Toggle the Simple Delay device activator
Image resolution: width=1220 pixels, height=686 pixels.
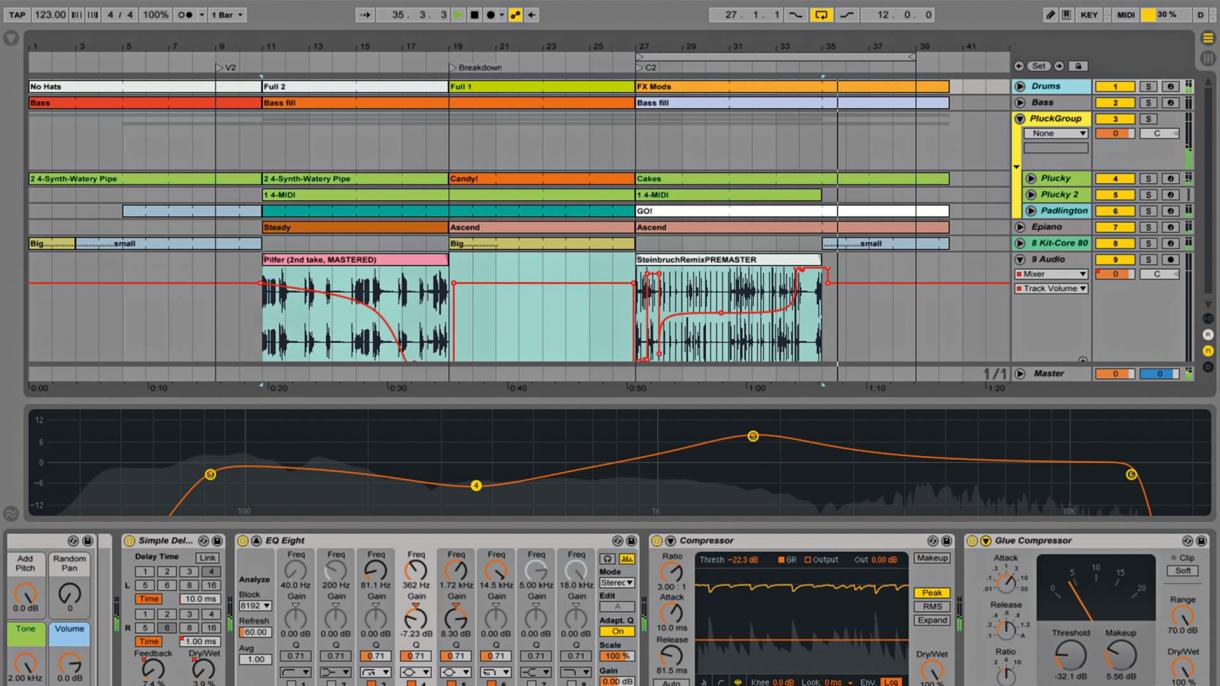tap(130, 541)
